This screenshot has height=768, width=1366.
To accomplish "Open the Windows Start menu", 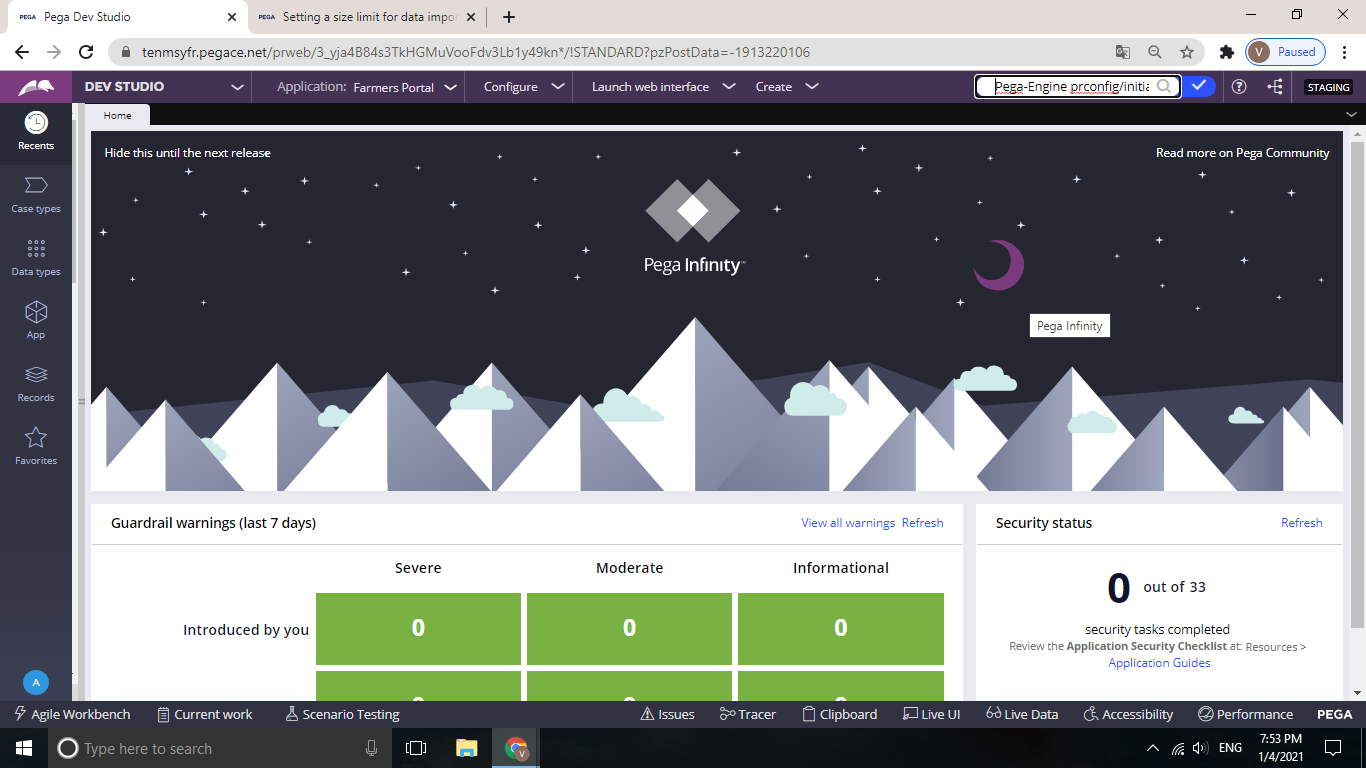I will [x=24, y=748].
